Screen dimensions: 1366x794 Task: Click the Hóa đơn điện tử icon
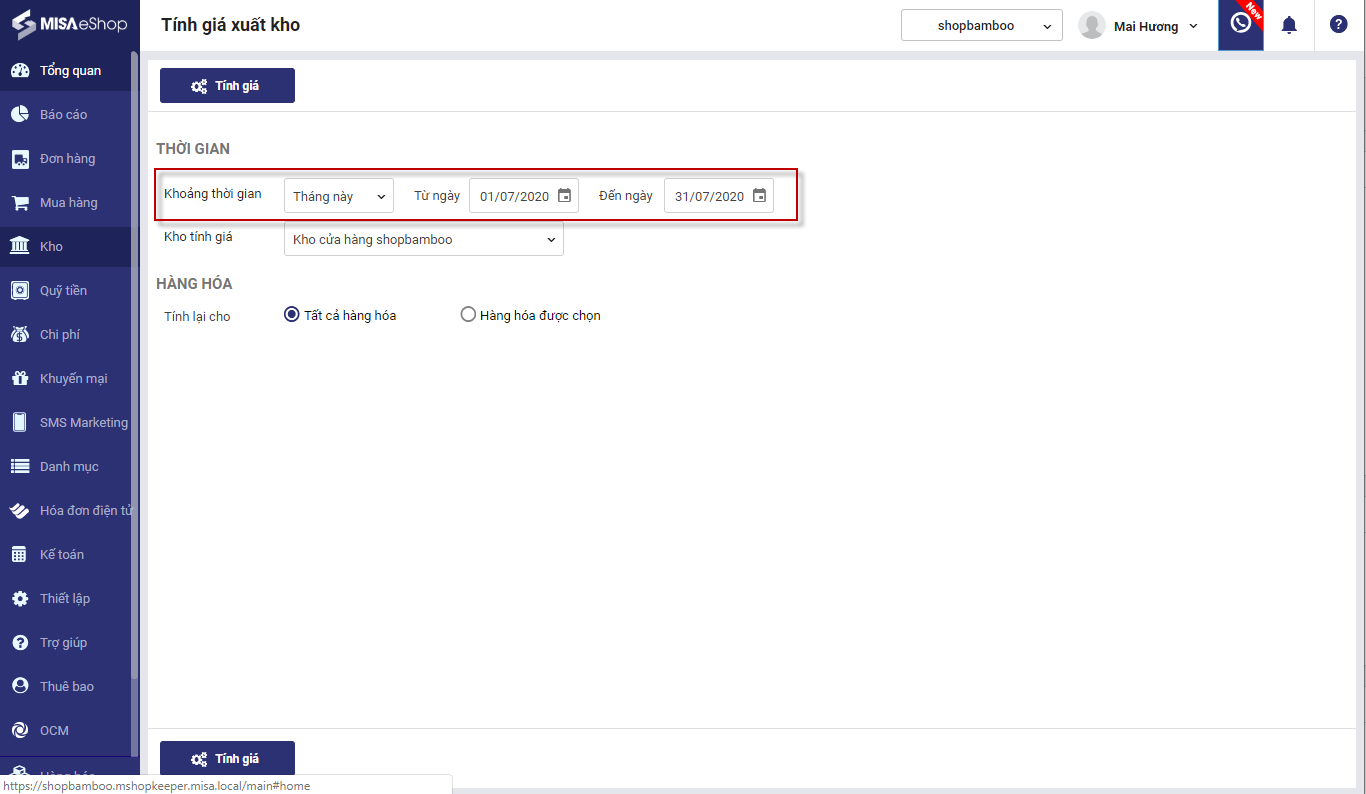20,510
